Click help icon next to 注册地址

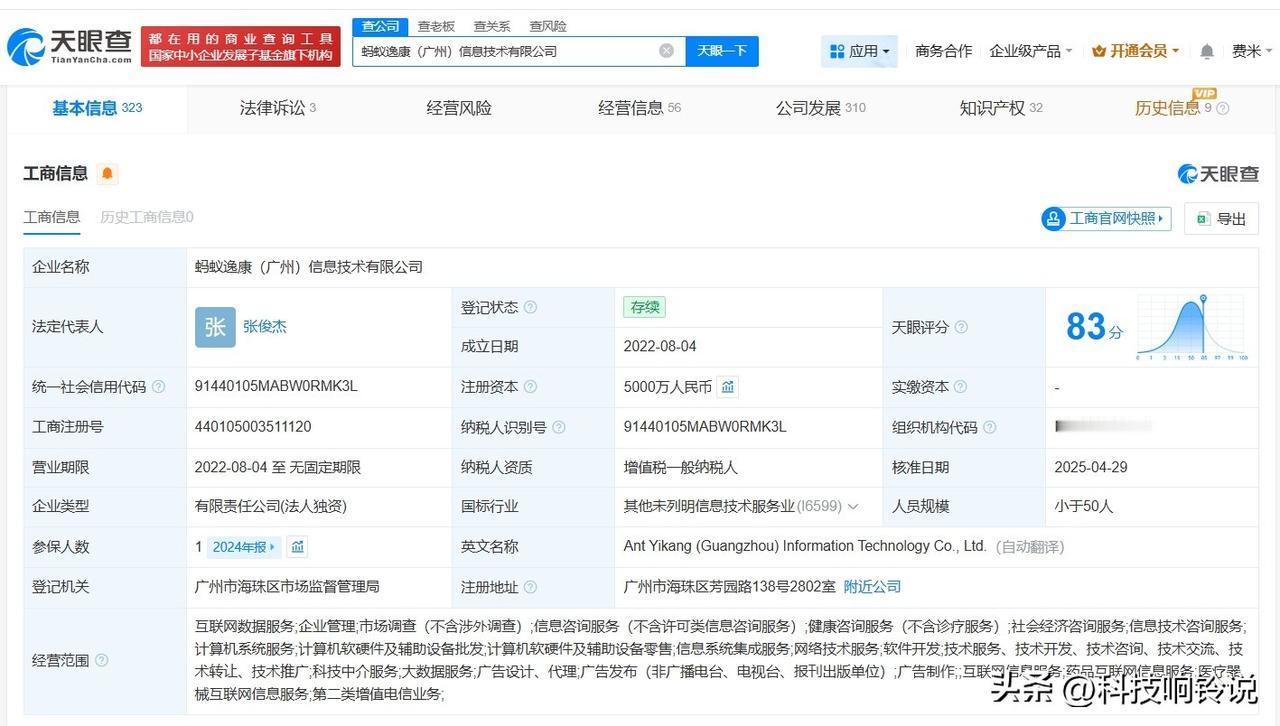(x=530, y=587)
